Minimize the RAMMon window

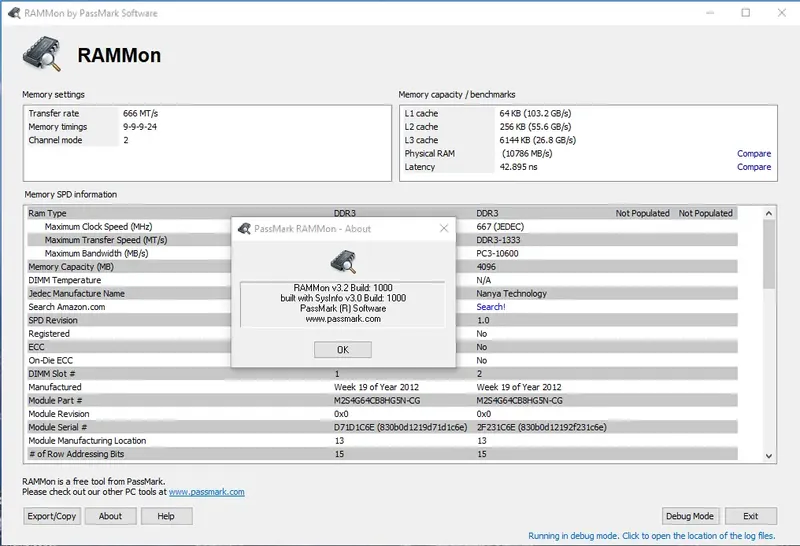pos(710,13)
